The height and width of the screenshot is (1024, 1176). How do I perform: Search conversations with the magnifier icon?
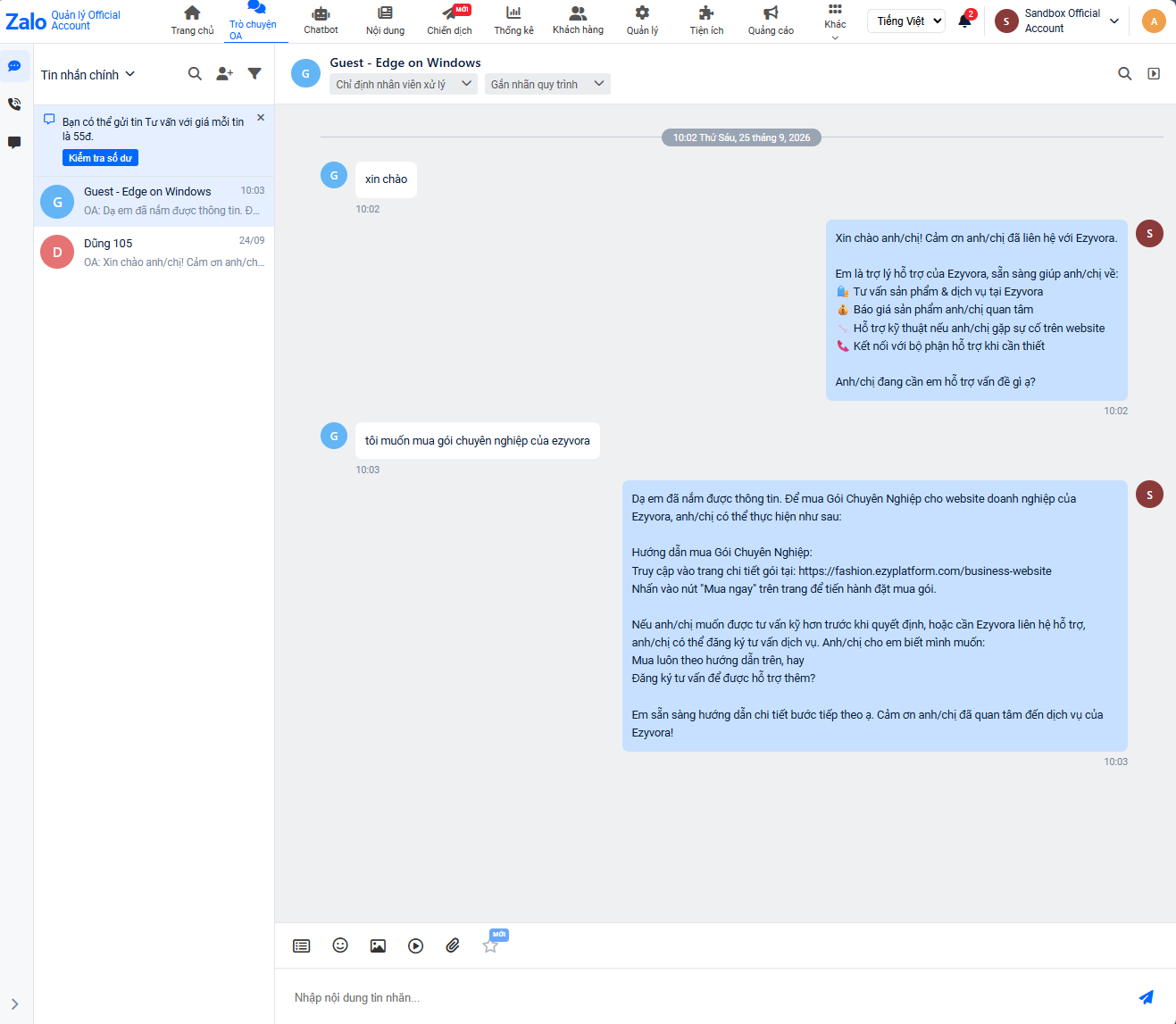195,74
